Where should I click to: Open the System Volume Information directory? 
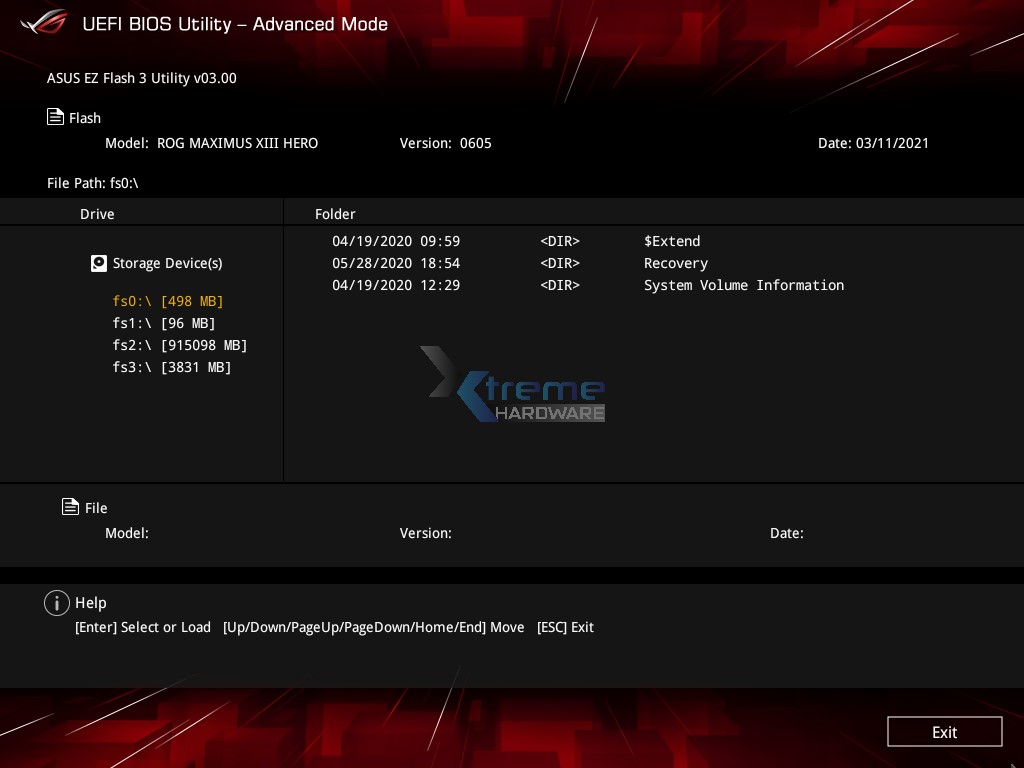pyautogui.click(x=743, y=285)
